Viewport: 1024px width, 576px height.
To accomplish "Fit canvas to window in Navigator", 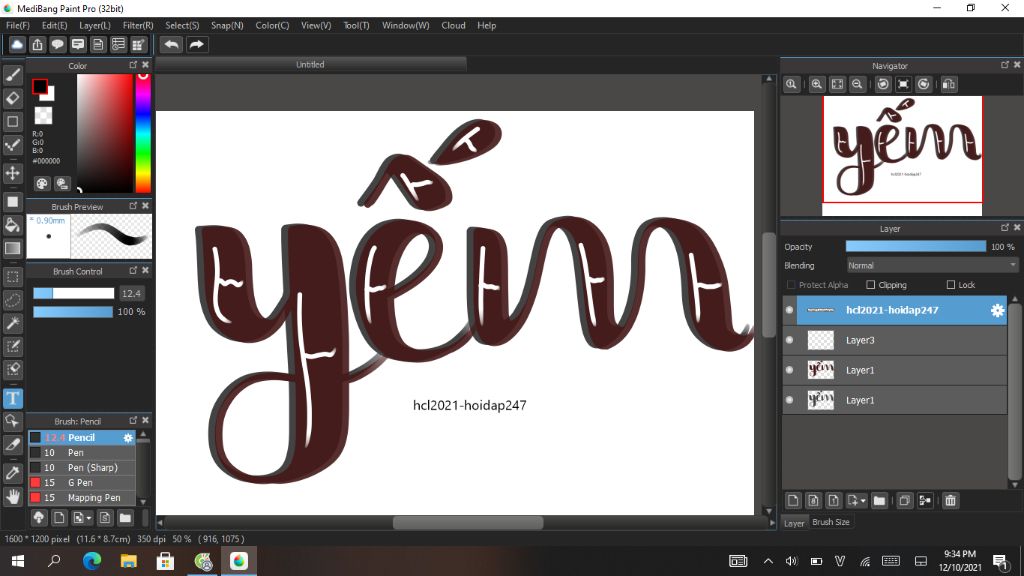I will point(837,84).
